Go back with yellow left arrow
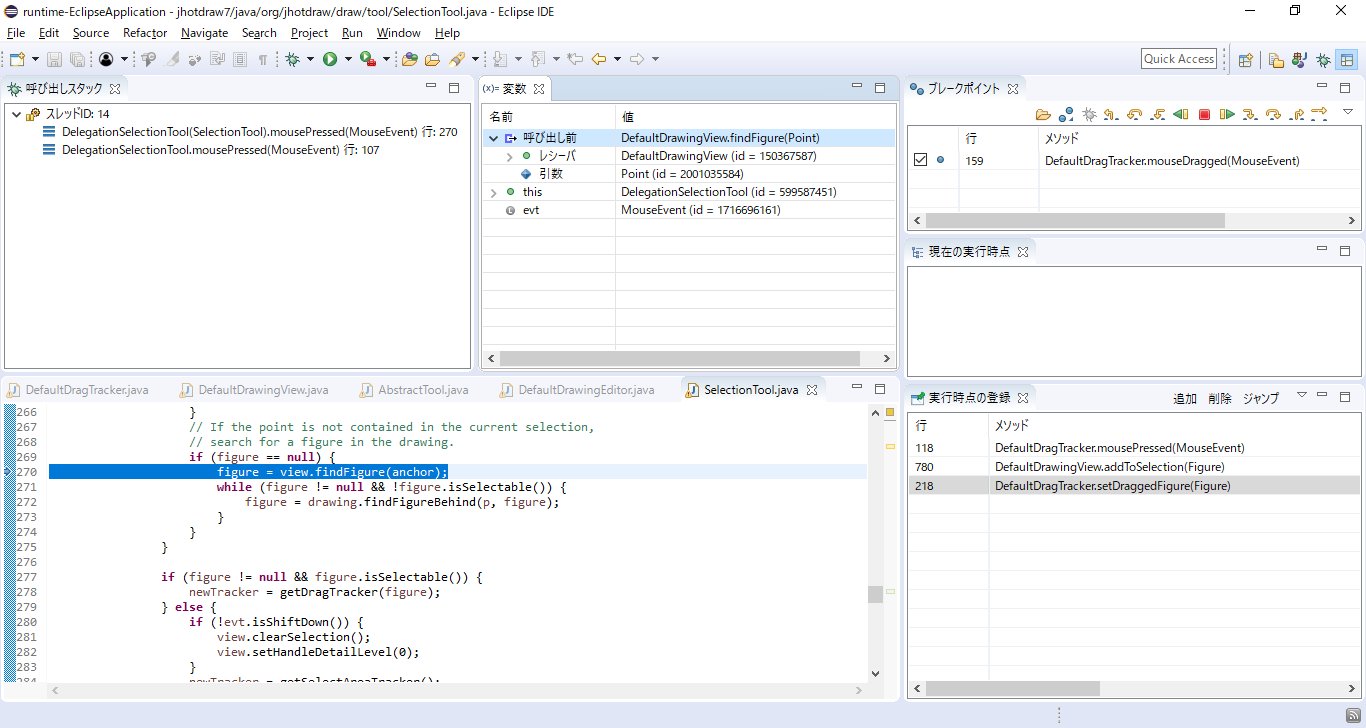 (x=599, y=59)
